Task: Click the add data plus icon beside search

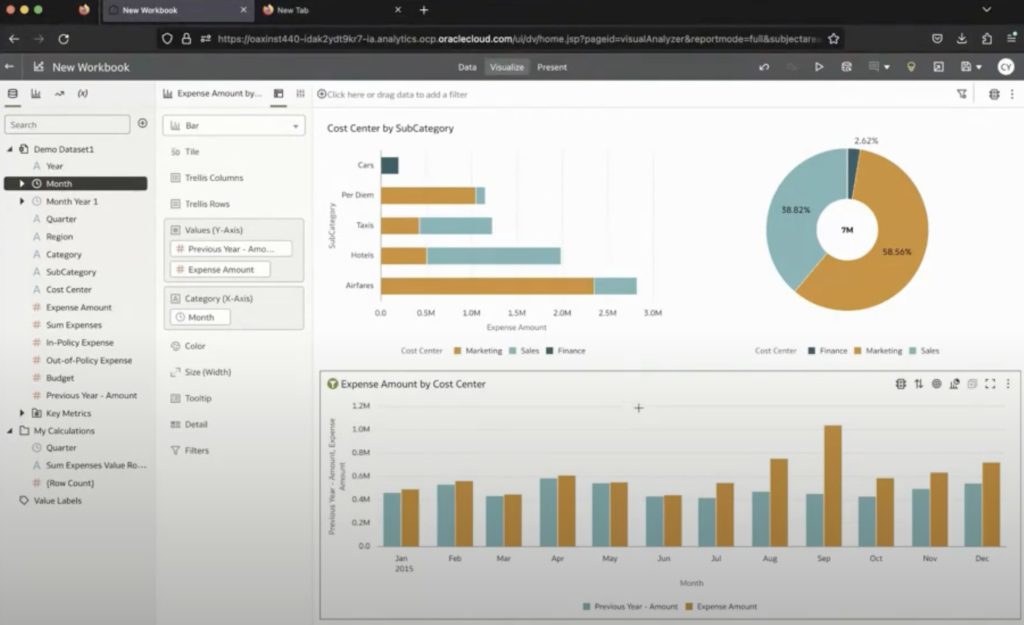Action: pos(142,123)
